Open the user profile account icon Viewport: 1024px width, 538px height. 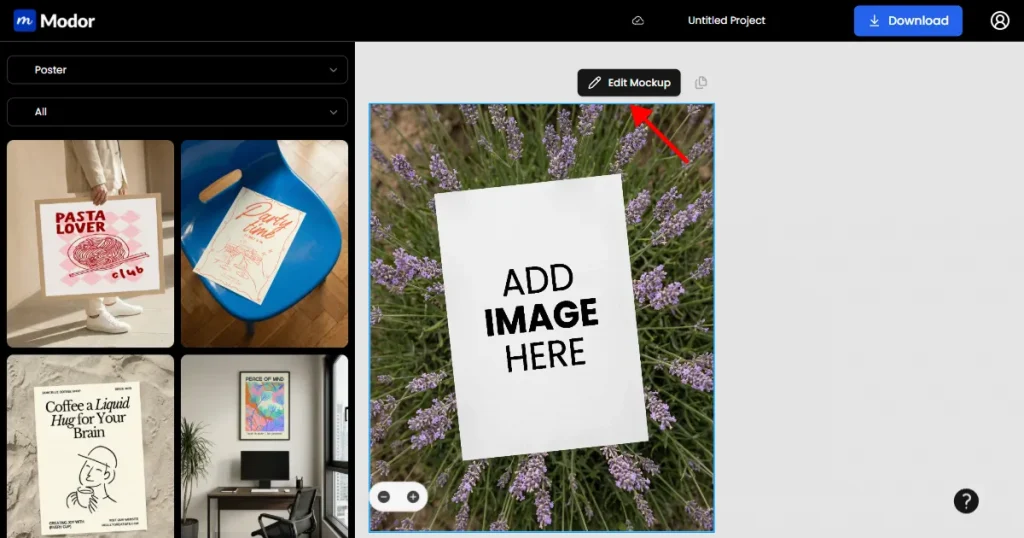pyautogui.click(x=1000, y=21)
